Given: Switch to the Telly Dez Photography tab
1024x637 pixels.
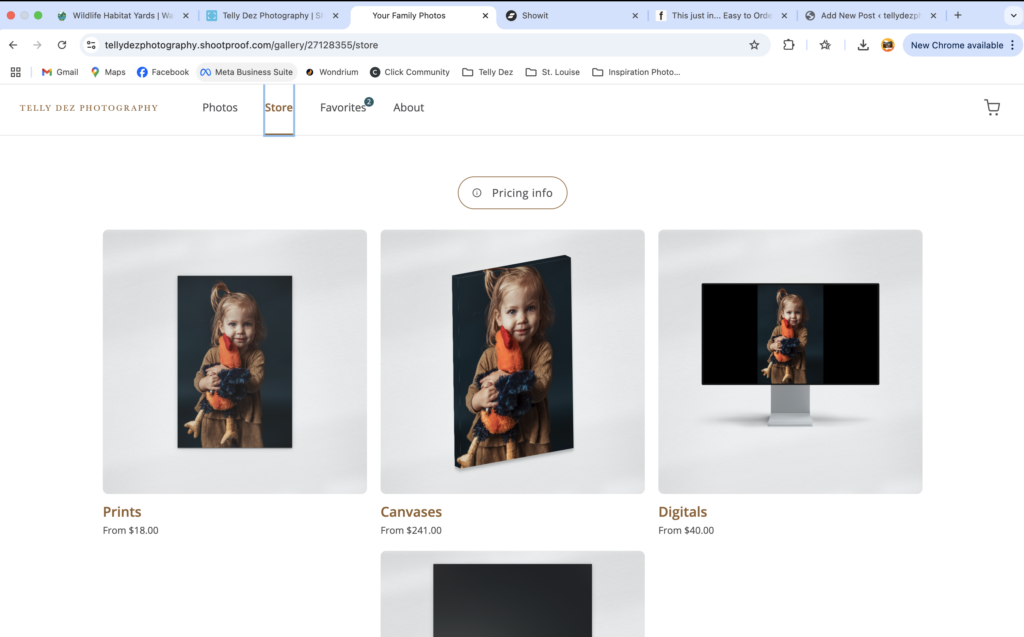Looking at the screenshot, I should pos(272,16).
